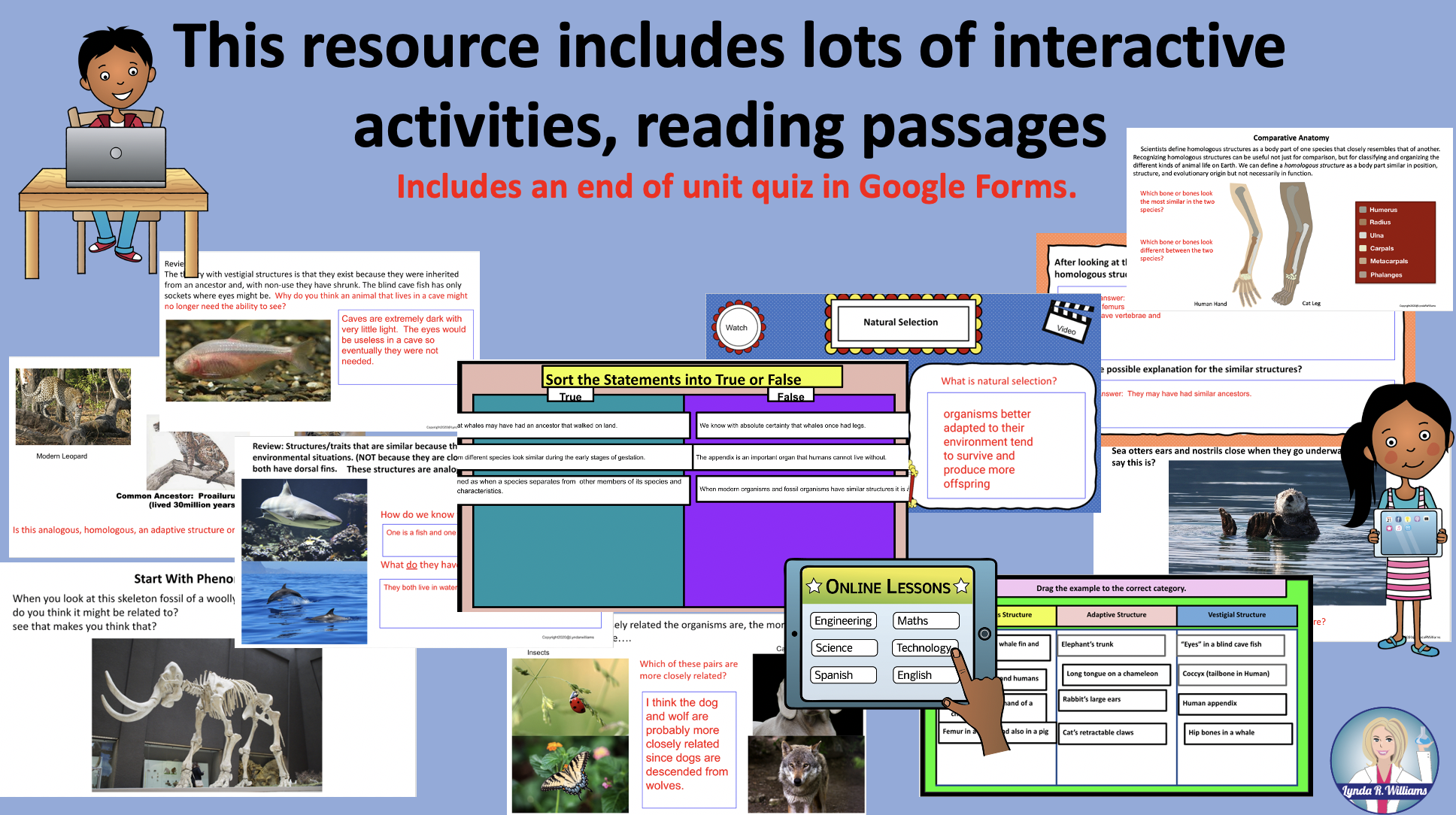Image resolution: width=1456 pixels, height=815 pixels.
Task: Click the Lynda R. Williams logo
Action: [1384, 761]
